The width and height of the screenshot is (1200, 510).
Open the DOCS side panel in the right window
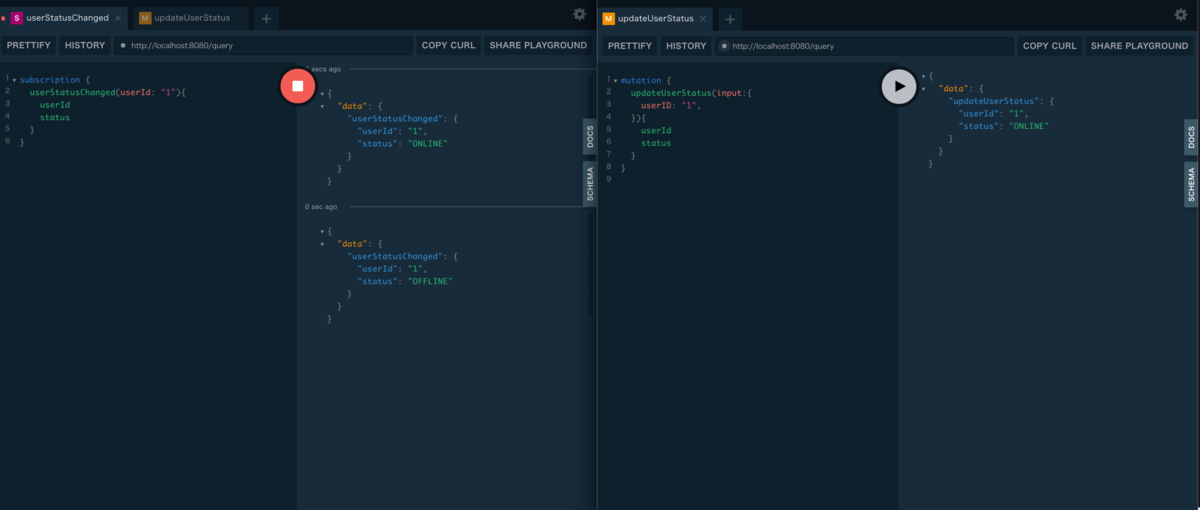click(x=1191, y=136)
